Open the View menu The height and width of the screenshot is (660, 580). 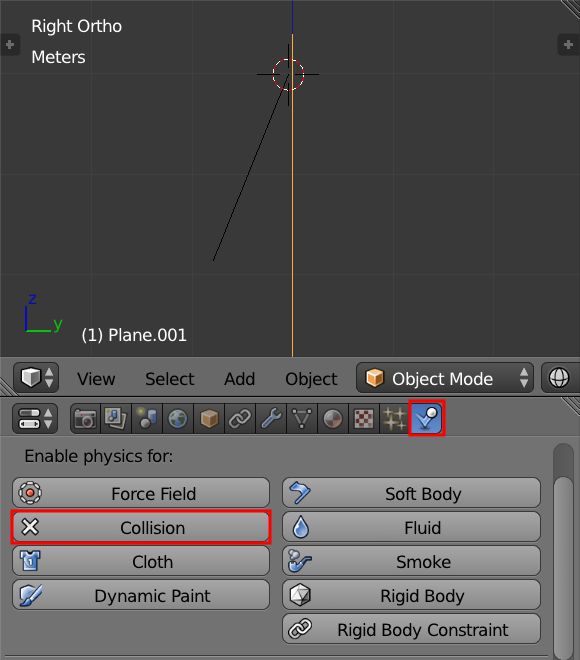(96, 379)
